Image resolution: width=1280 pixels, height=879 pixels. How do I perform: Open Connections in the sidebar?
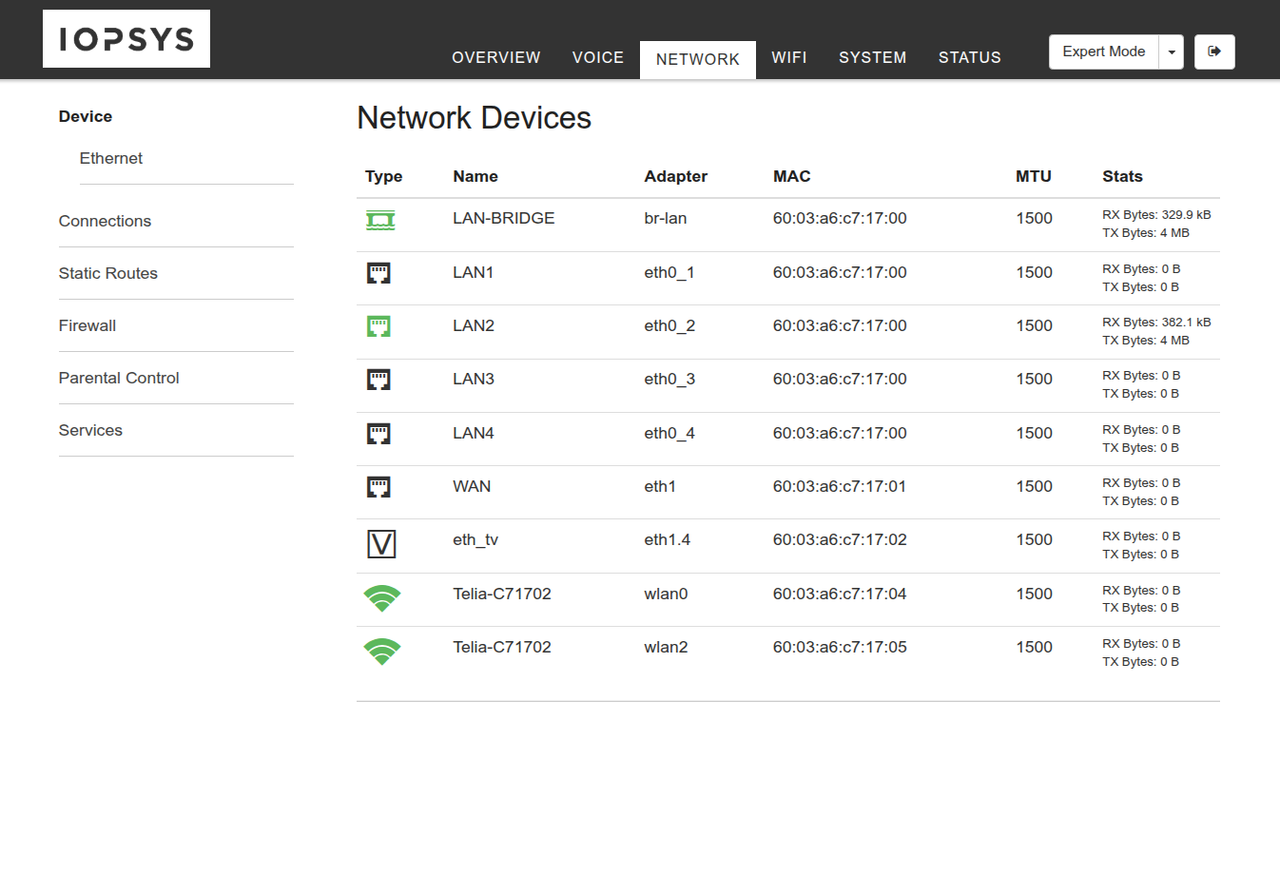(x=105, y=221)
